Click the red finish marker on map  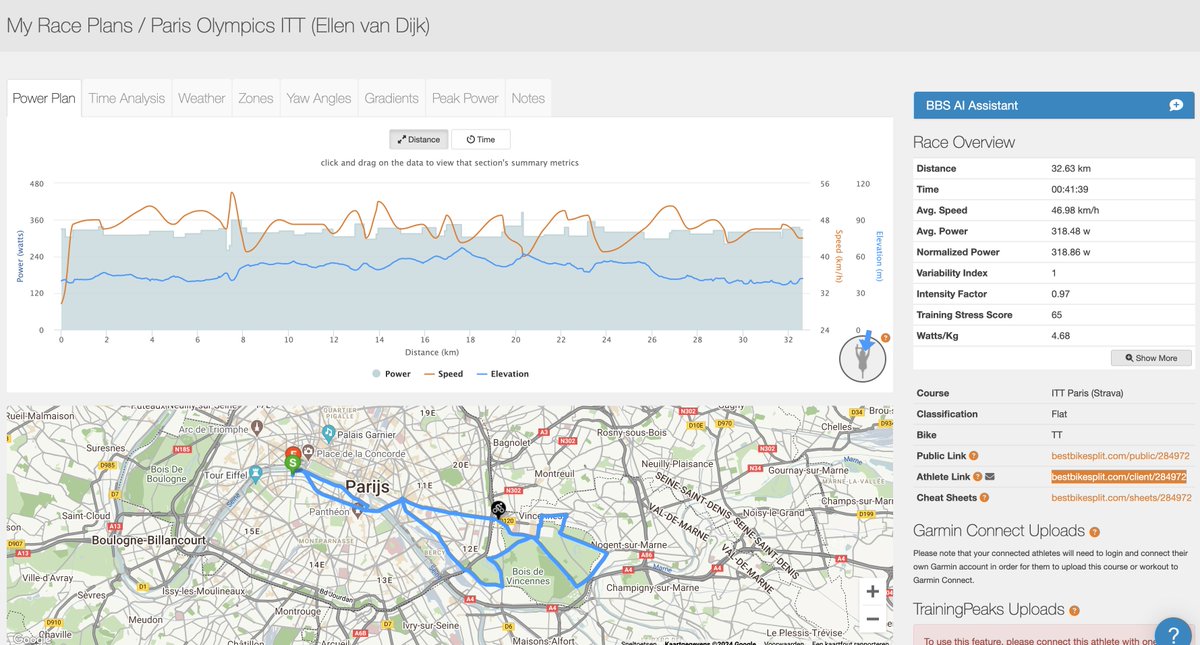(x=295, y=452)
